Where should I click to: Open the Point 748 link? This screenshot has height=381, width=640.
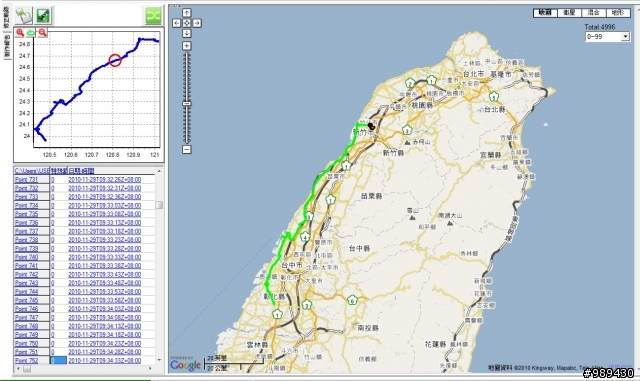(x=26, y=326)
